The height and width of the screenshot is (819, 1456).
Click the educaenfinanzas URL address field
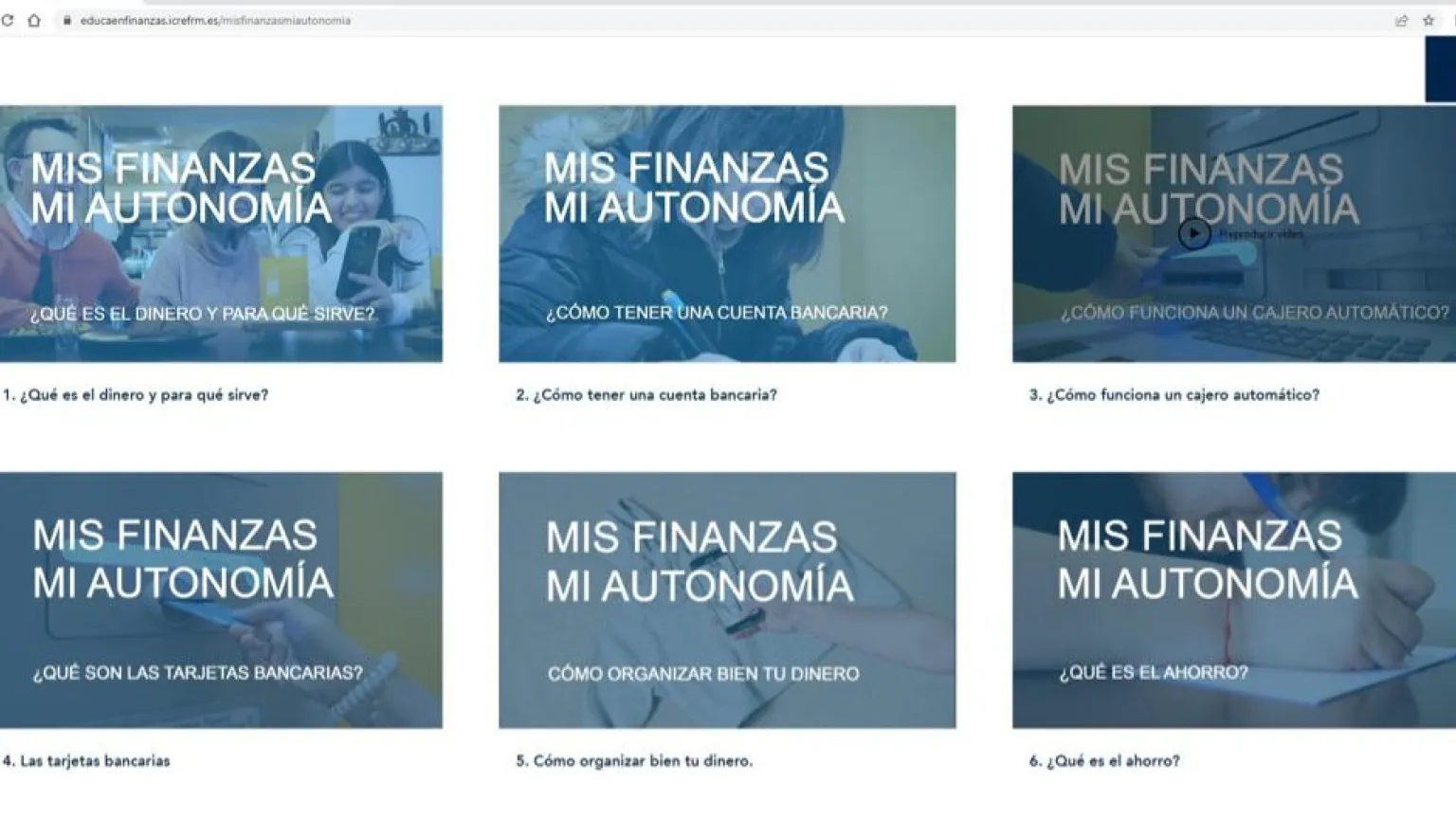[x=215, y=20]
